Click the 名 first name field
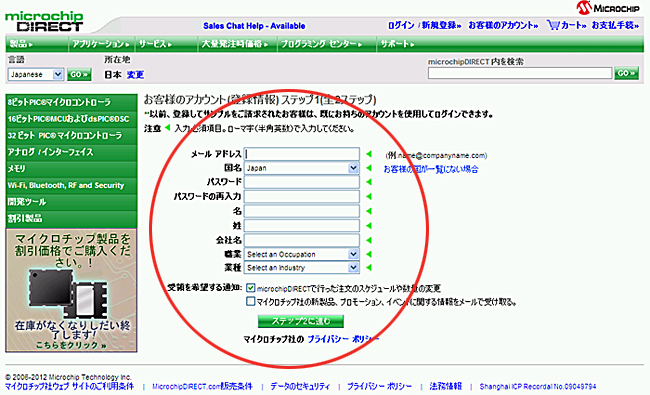650x395 pixels. (302, 211)
